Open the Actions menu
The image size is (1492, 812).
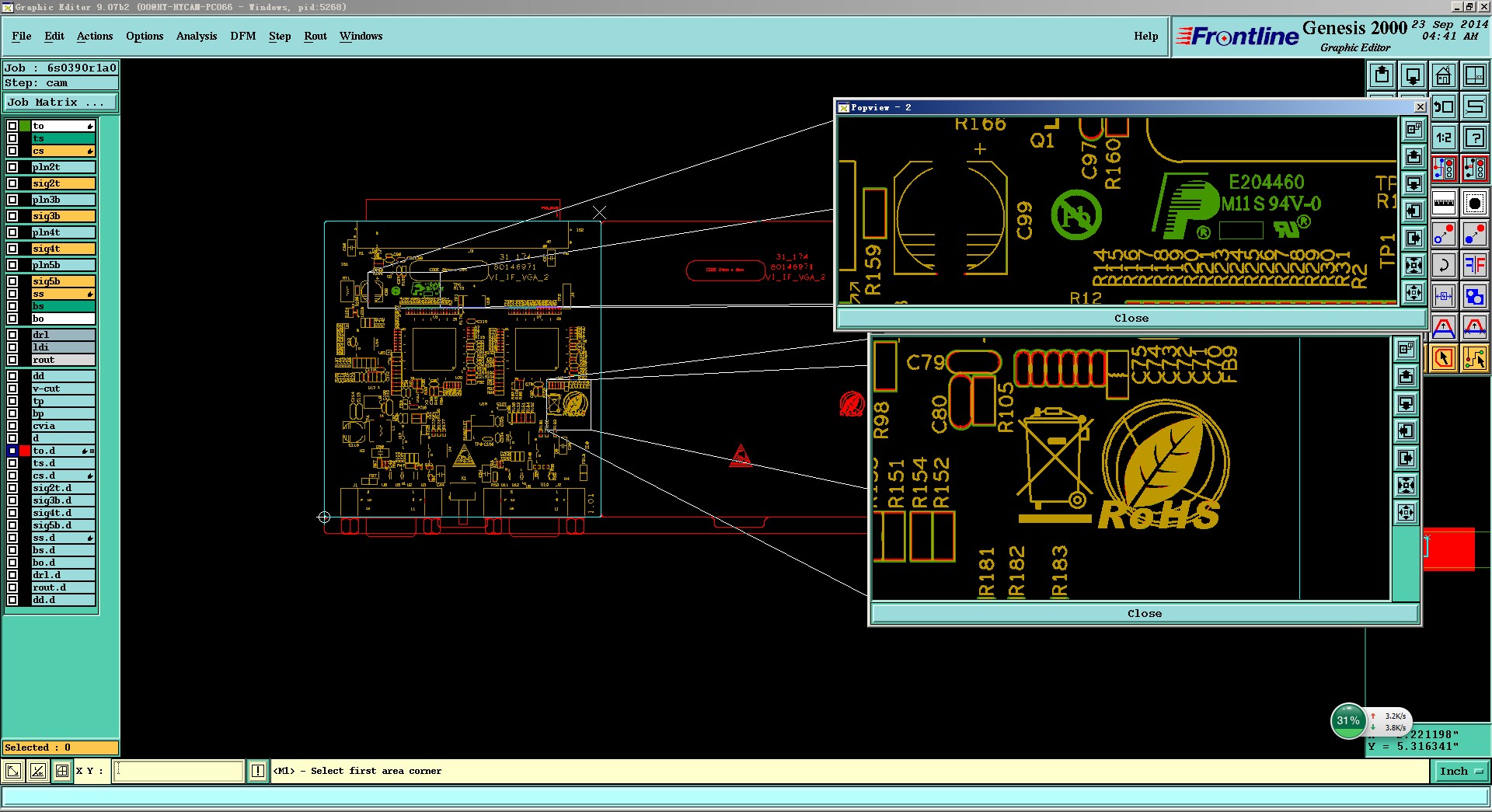click(x=95, y=36)
